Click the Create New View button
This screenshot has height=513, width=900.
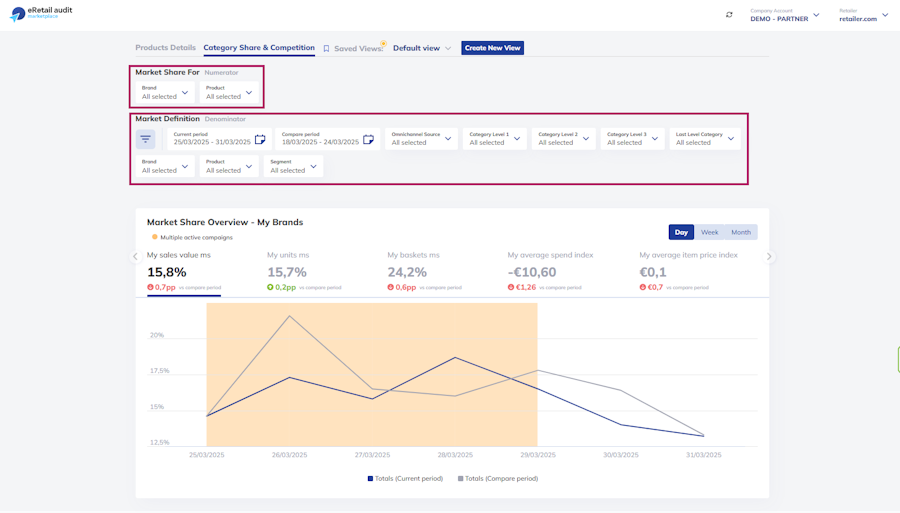(492, 48)
